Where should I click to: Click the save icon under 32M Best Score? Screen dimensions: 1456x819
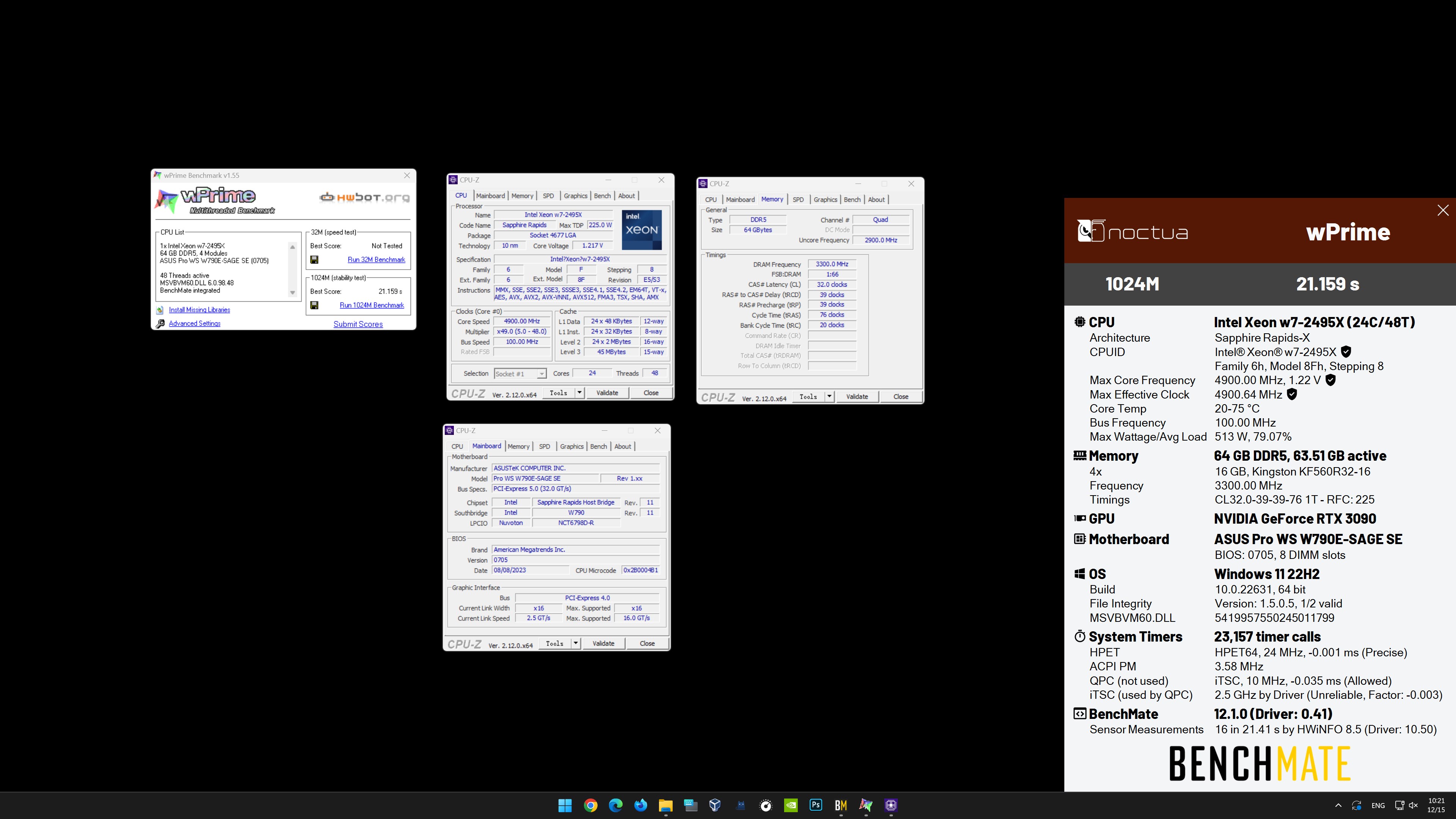[314, 259]
